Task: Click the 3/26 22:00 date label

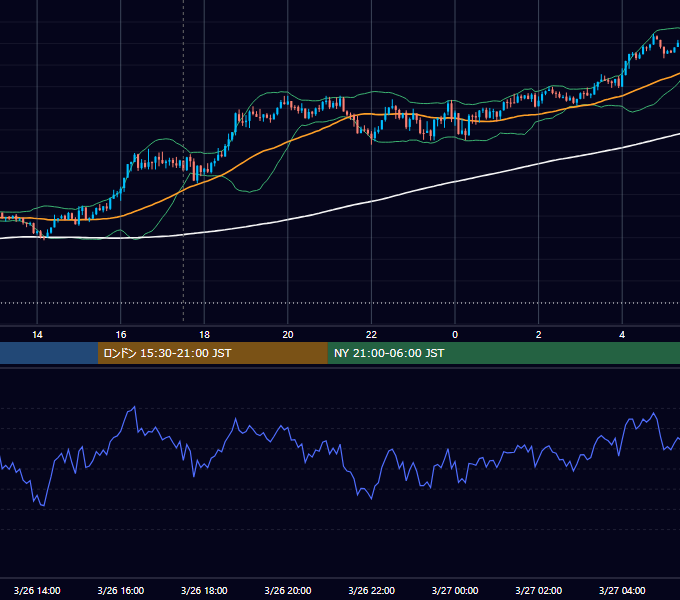Action: coord(371,590)
